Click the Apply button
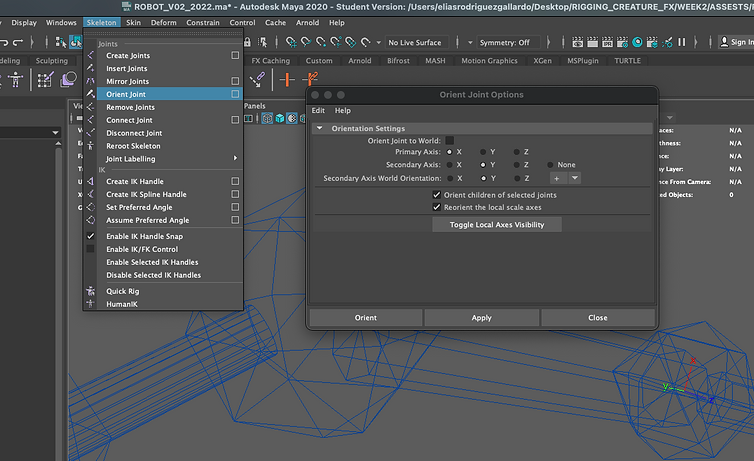The width and height of the screenshot is (754, 461). (481, 318)
